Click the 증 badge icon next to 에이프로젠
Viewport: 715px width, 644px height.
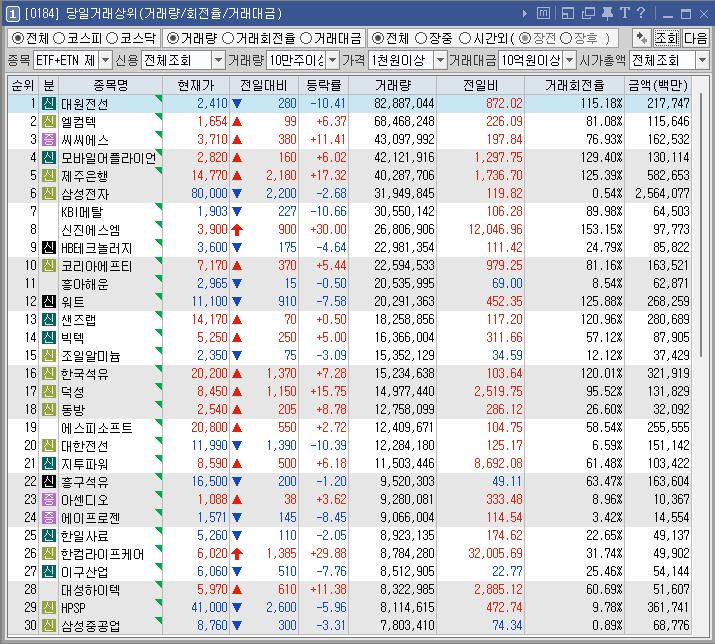point(49,518)
